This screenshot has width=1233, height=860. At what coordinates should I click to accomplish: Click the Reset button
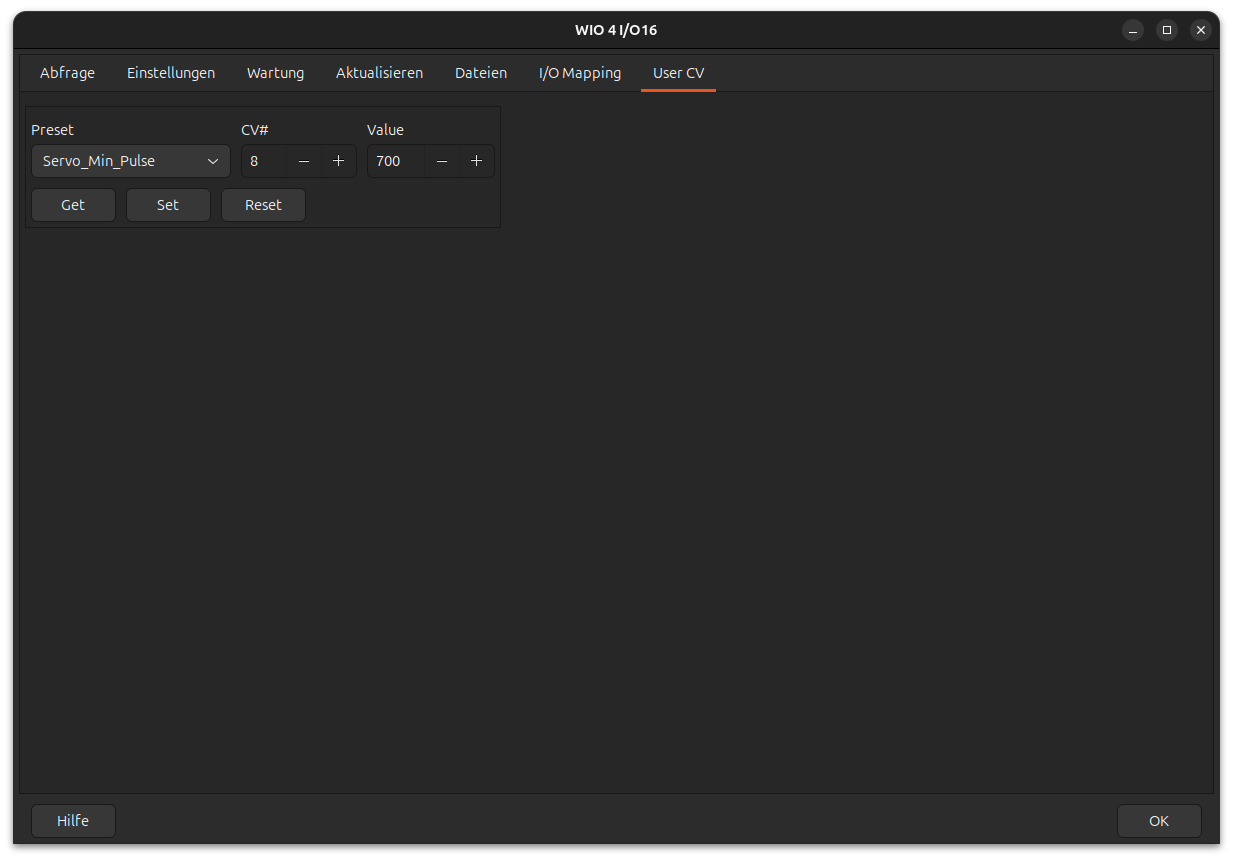[263, 205]
